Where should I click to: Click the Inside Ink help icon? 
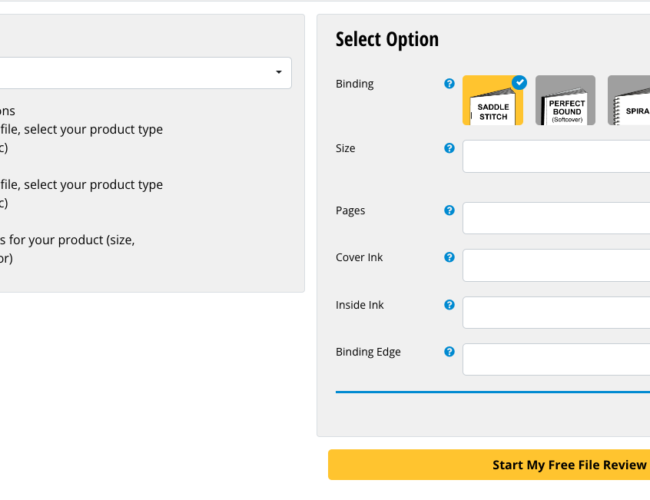(x=449, y=305)
